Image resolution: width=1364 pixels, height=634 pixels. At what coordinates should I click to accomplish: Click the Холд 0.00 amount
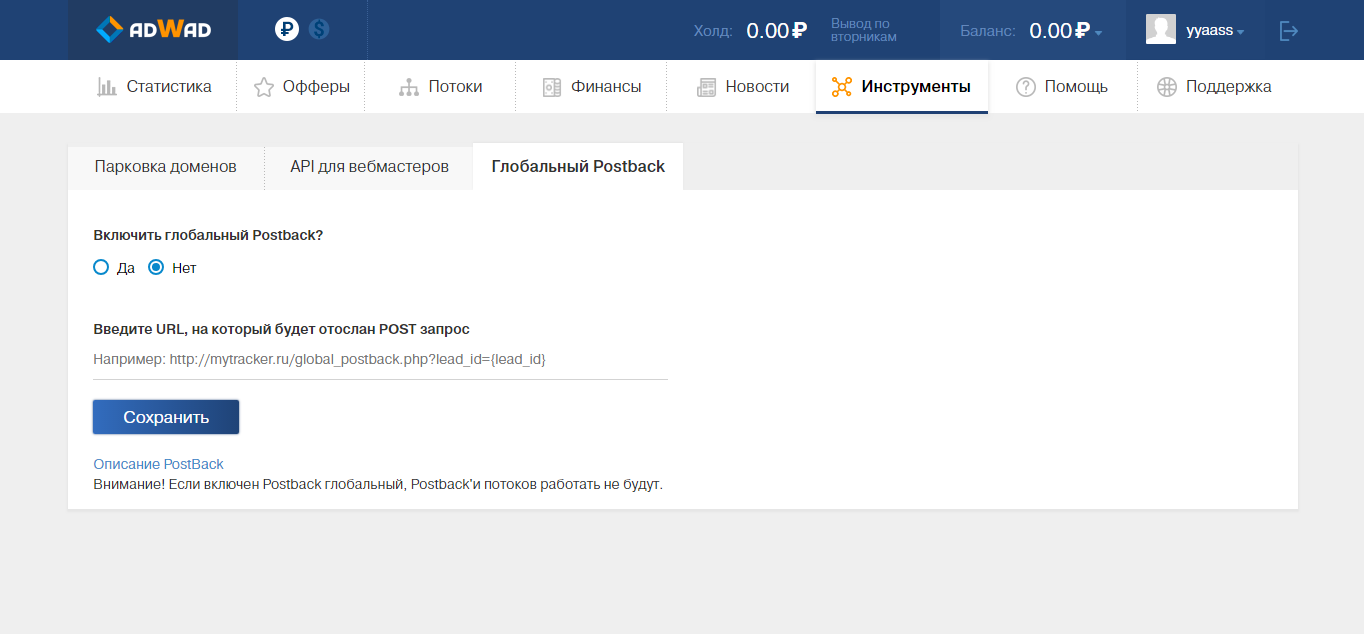[776, 31]
